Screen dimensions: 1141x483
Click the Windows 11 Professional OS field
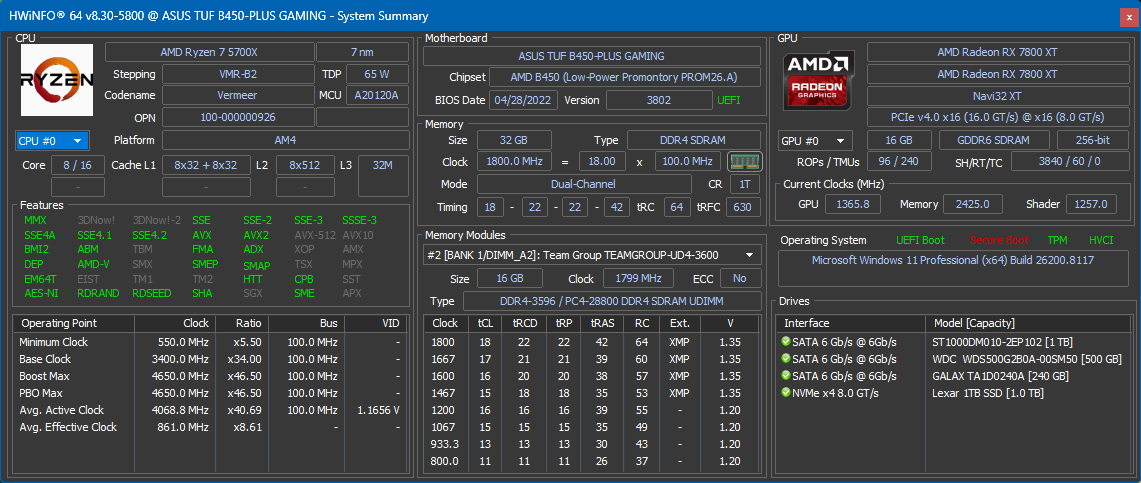pos(953,261)
